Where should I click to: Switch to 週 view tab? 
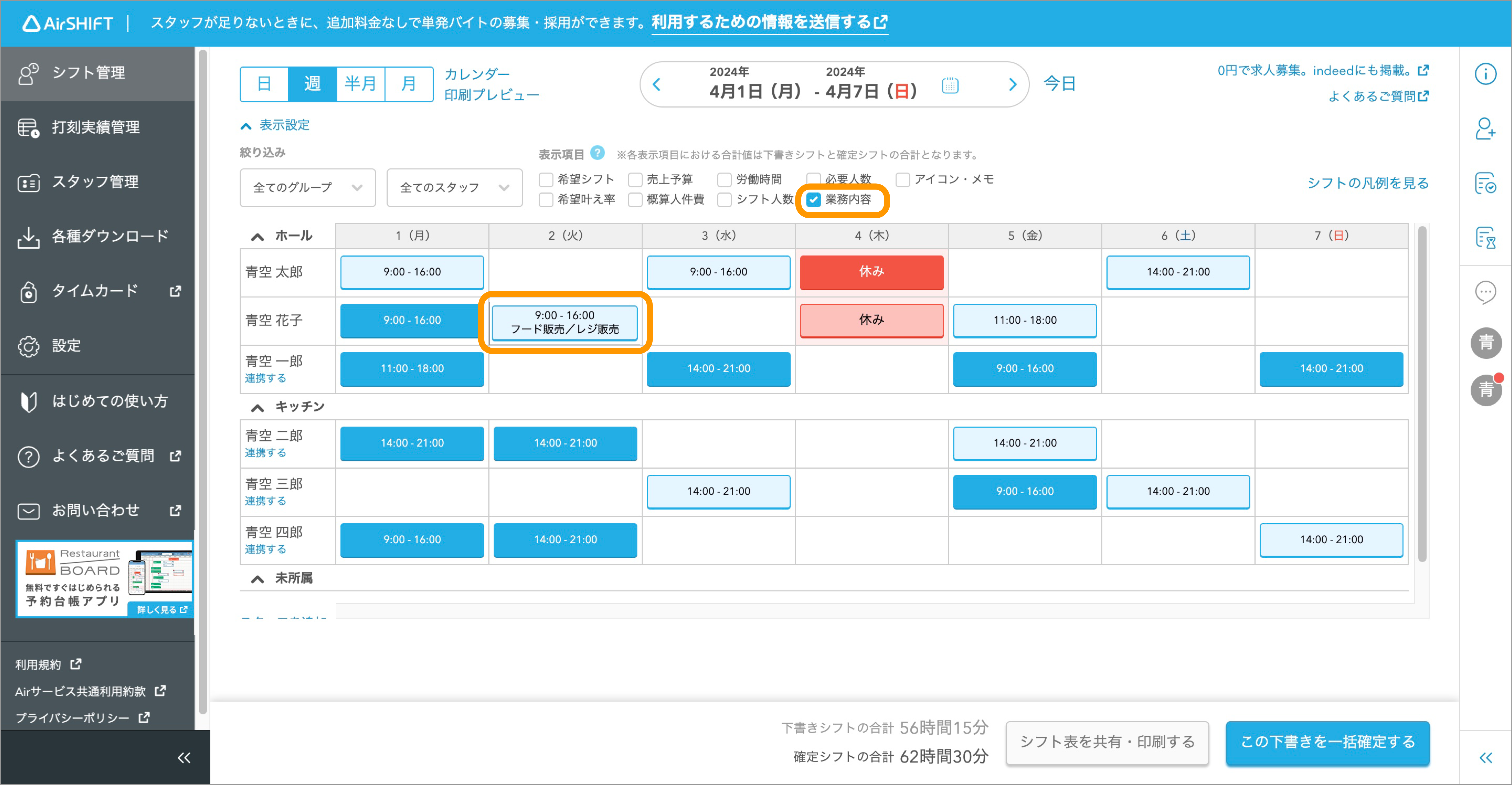(312, 84)
